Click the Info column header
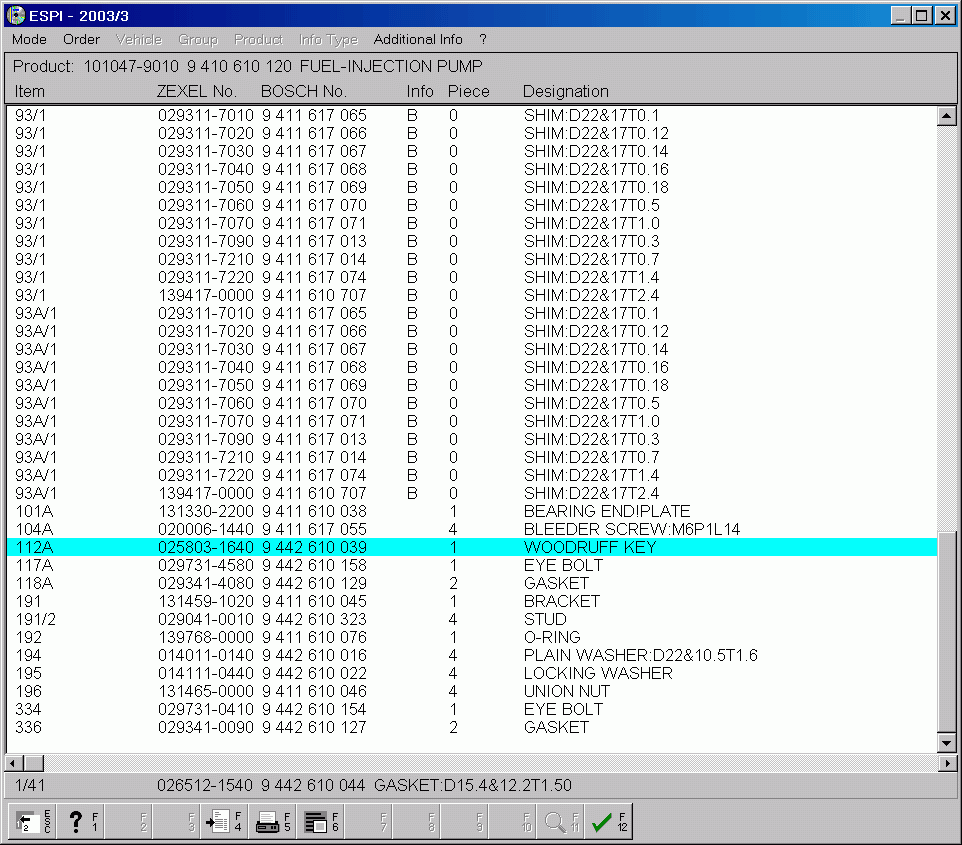The height and width of the screenshot is (845, 962). point(420,91)
